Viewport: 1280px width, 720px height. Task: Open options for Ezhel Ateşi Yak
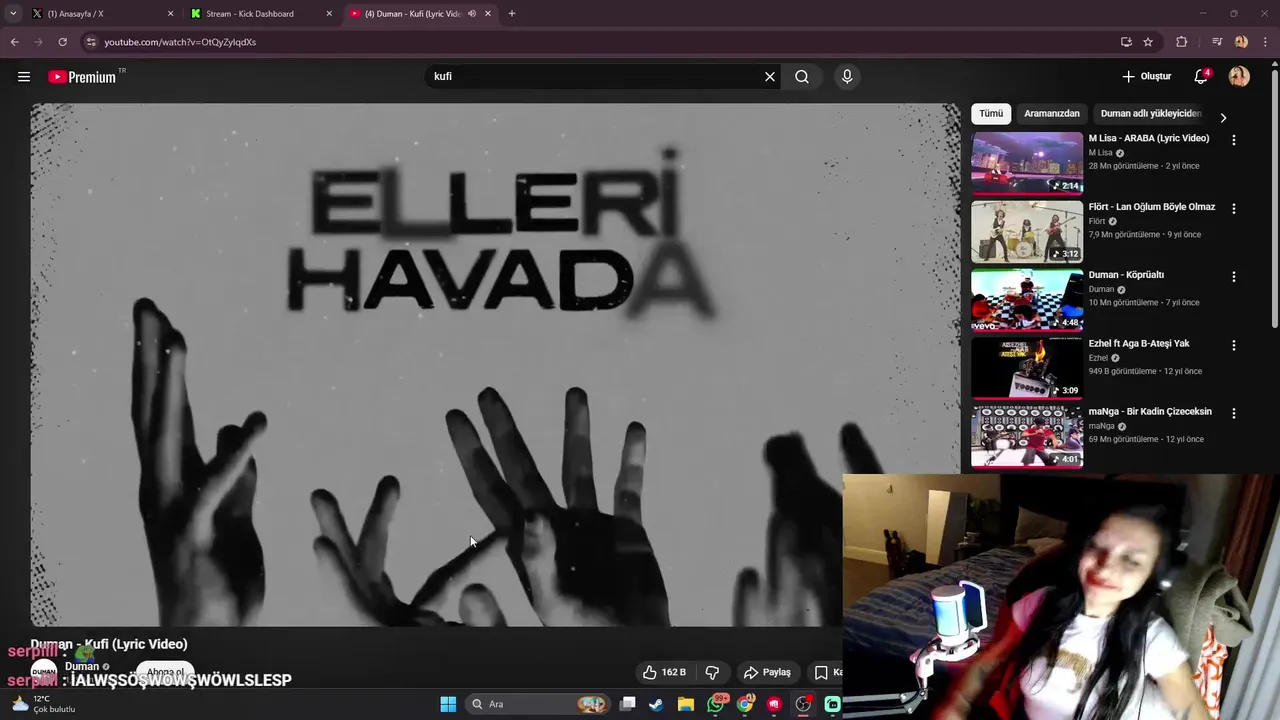(1234, 345)
